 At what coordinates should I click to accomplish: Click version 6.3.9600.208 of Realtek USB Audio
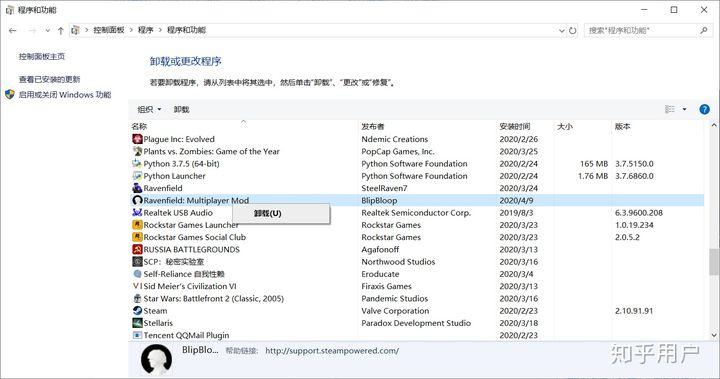639,213
